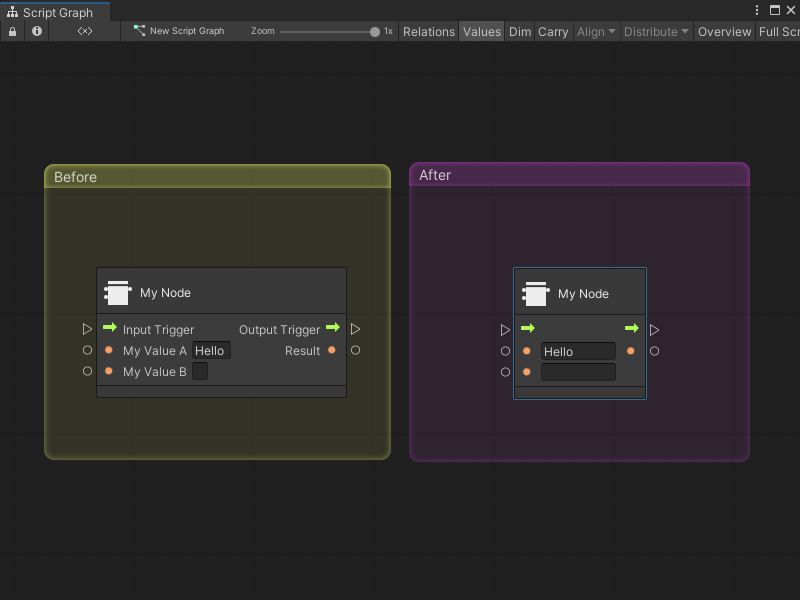Click the My Node icon in Before group
This screenshot has width=800, height=600.
click(118, 293)
